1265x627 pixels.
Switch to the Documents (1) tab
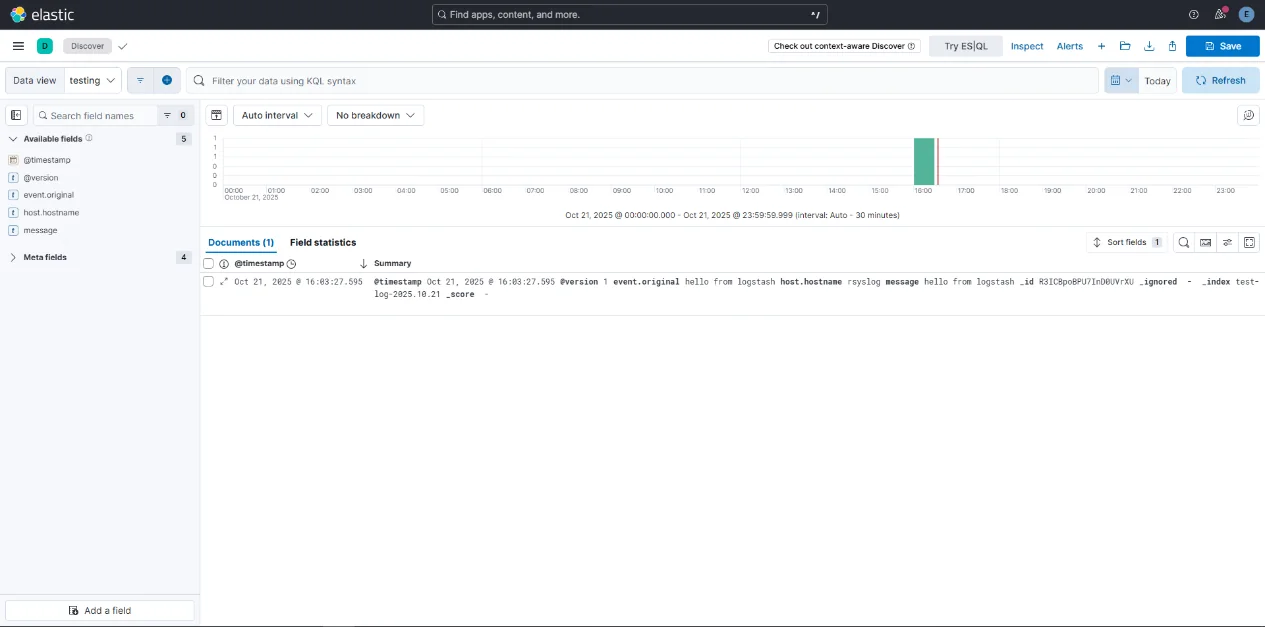pos(241,242)
